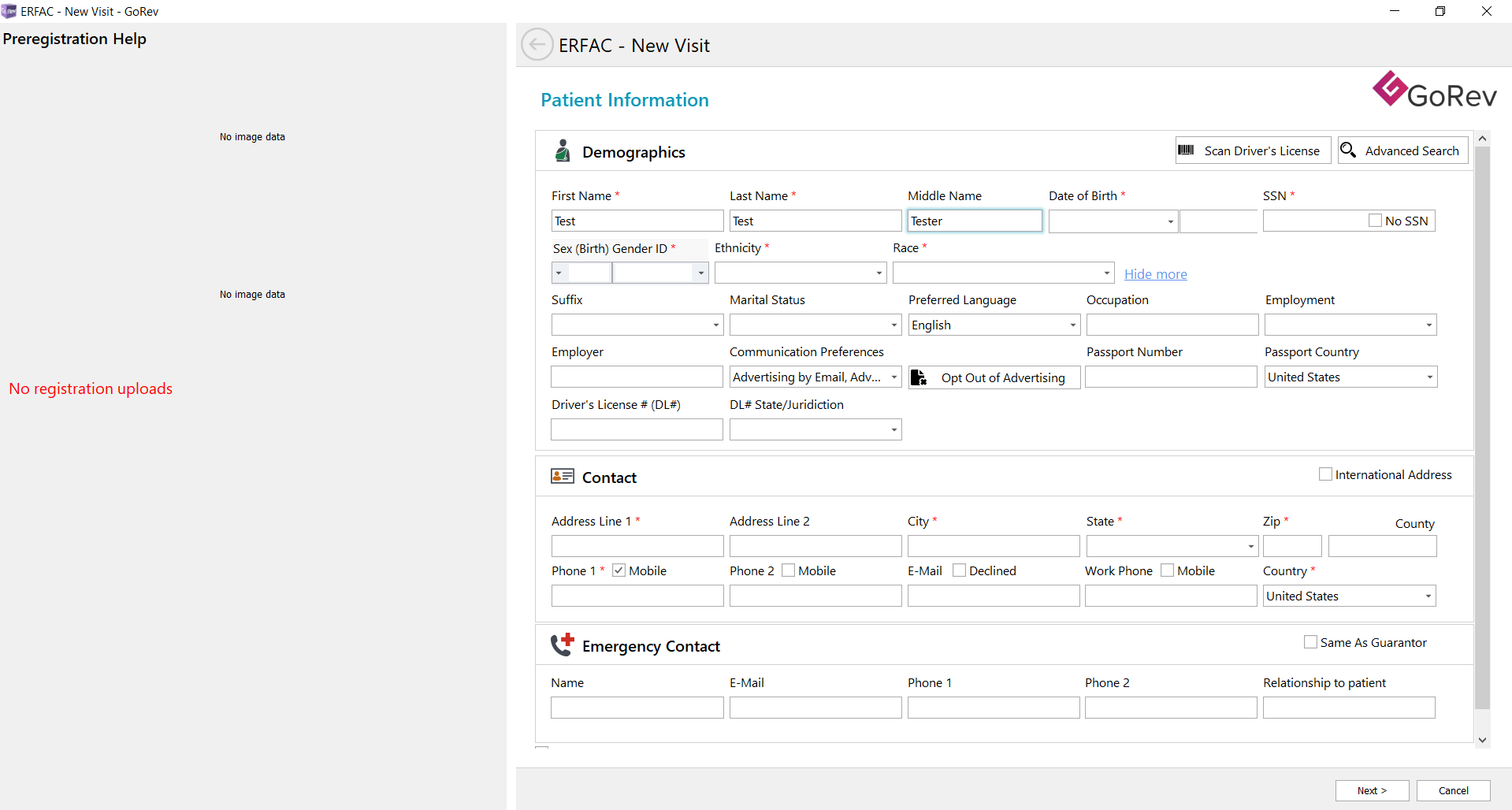Open the Passport Country dropdown
The height and width of the screenshot is (810, 1512).
click(1429, 377)
